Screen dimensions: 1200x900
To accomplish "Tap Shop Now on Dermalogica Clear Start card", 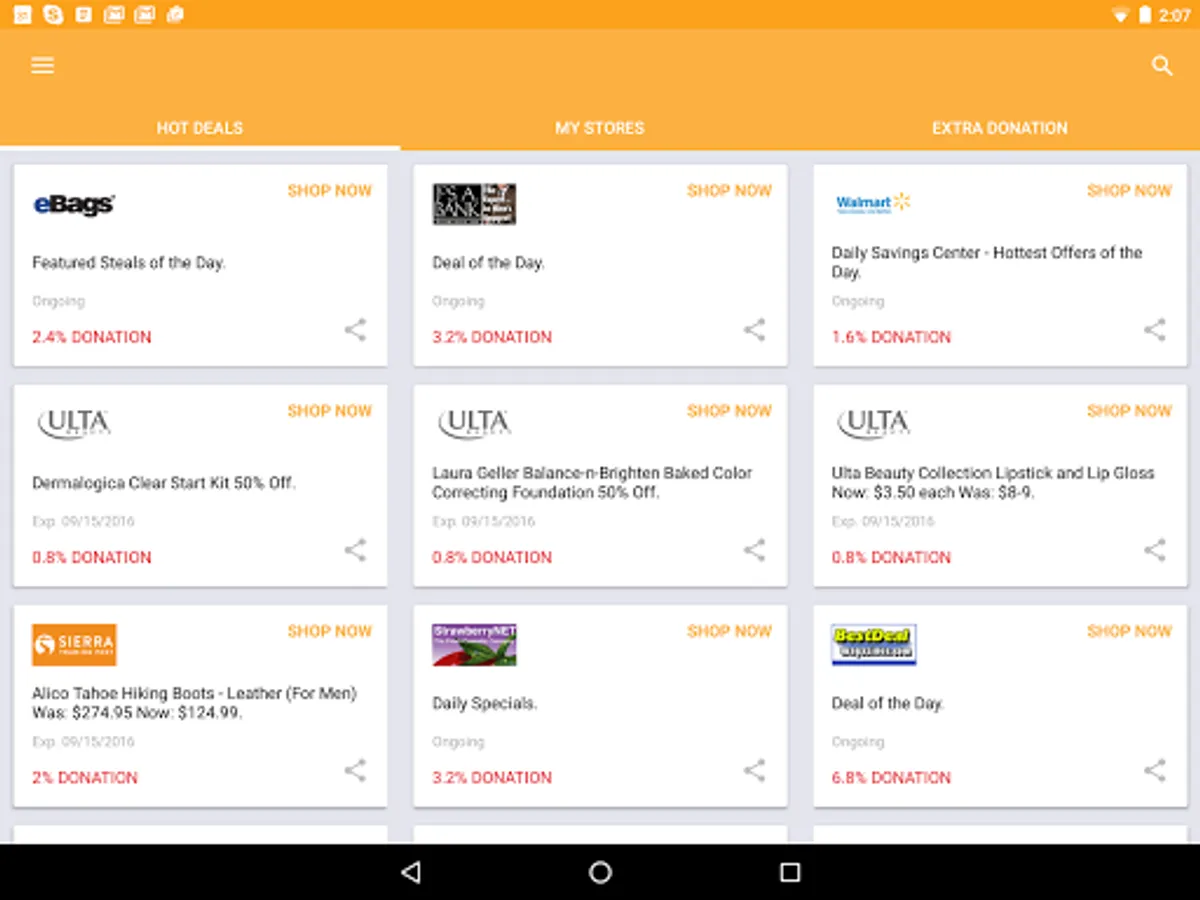I will [330, 411].
